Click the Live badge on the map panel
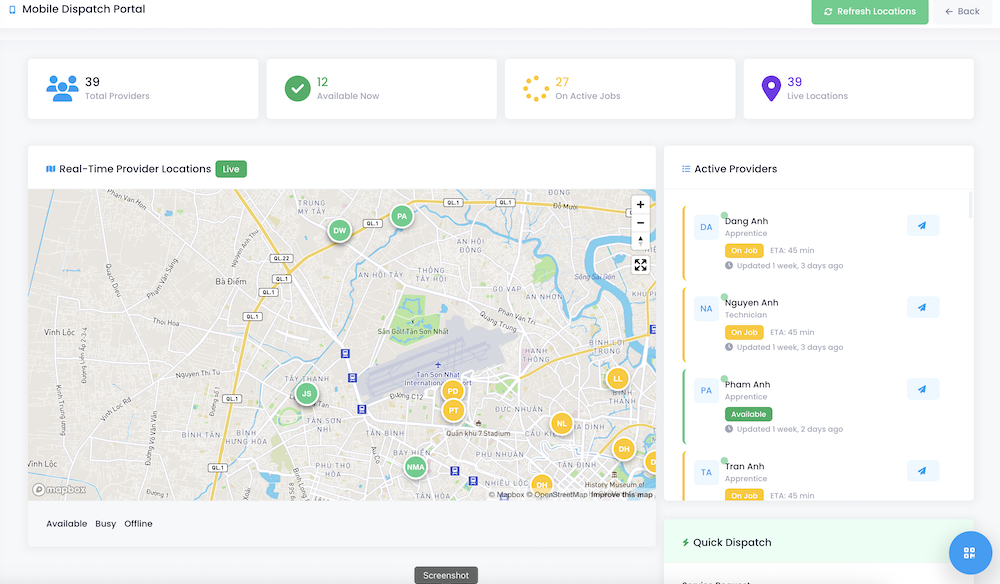1000x584 pixels. 230,169
